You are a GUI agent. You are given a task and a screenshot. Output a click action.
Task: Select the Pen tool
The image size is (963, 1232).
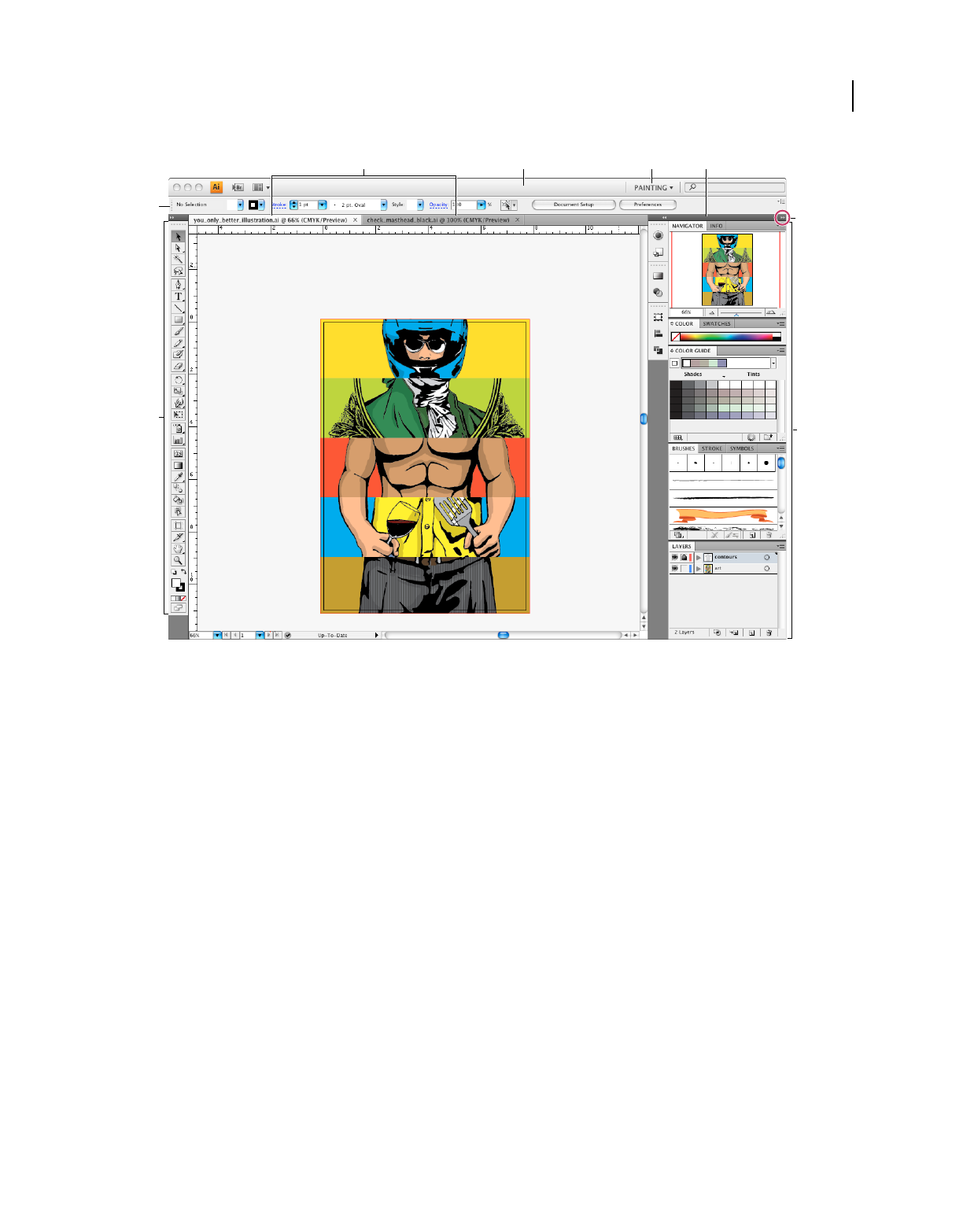pyautogui.click(x=178, y=285)
